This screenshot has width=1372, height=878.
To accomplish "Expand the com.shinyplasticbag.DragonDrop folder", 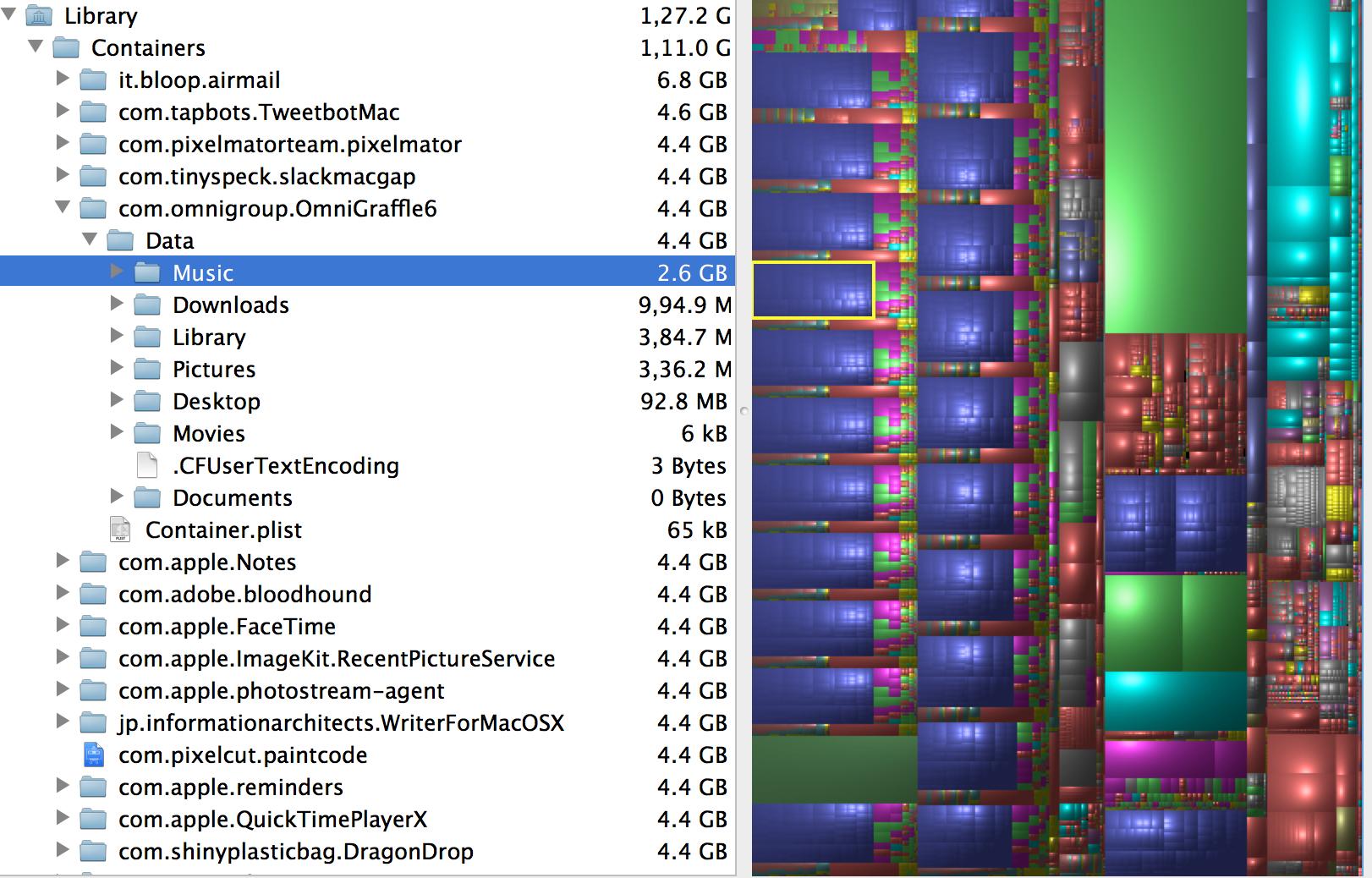I will pyautogui.click(x=63, y=851).
